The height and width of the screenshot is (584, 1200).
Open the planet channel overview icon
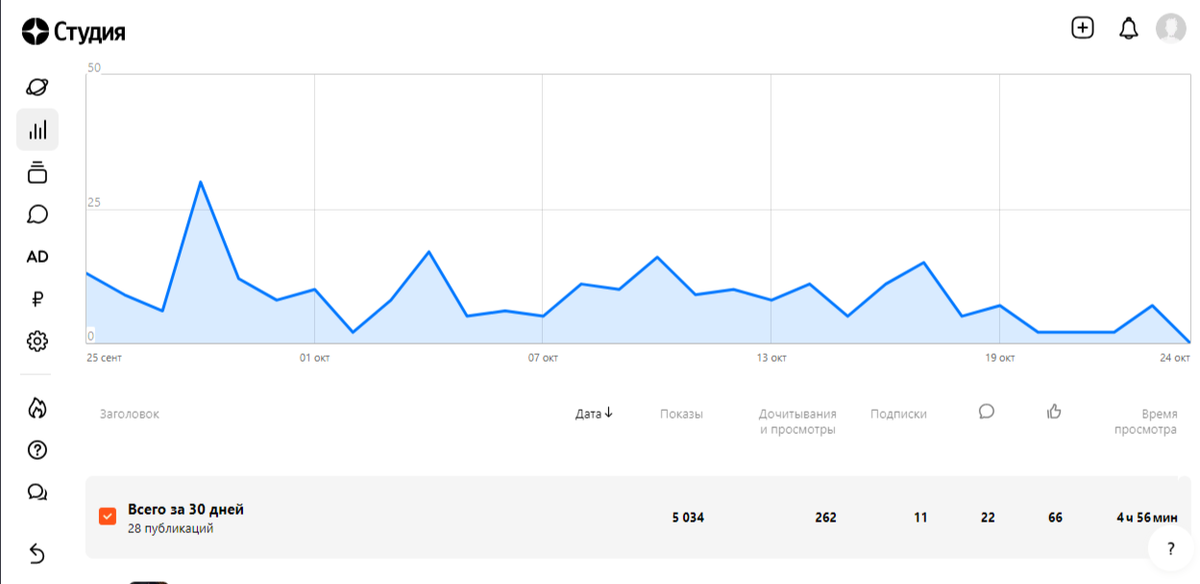37,87
